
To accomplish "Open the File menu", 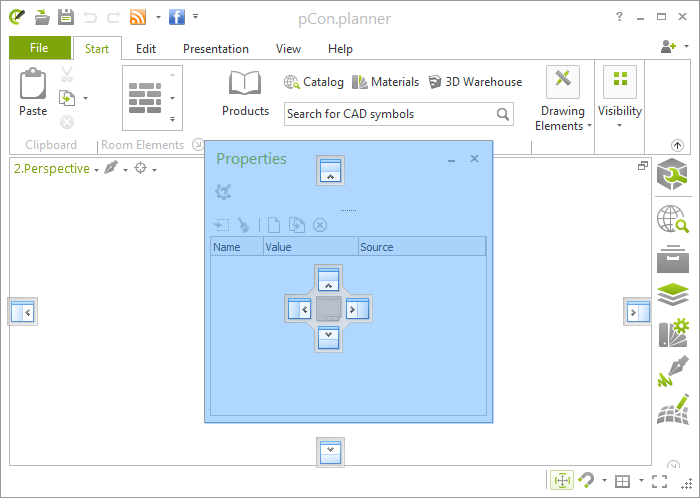I will point(40,48).
